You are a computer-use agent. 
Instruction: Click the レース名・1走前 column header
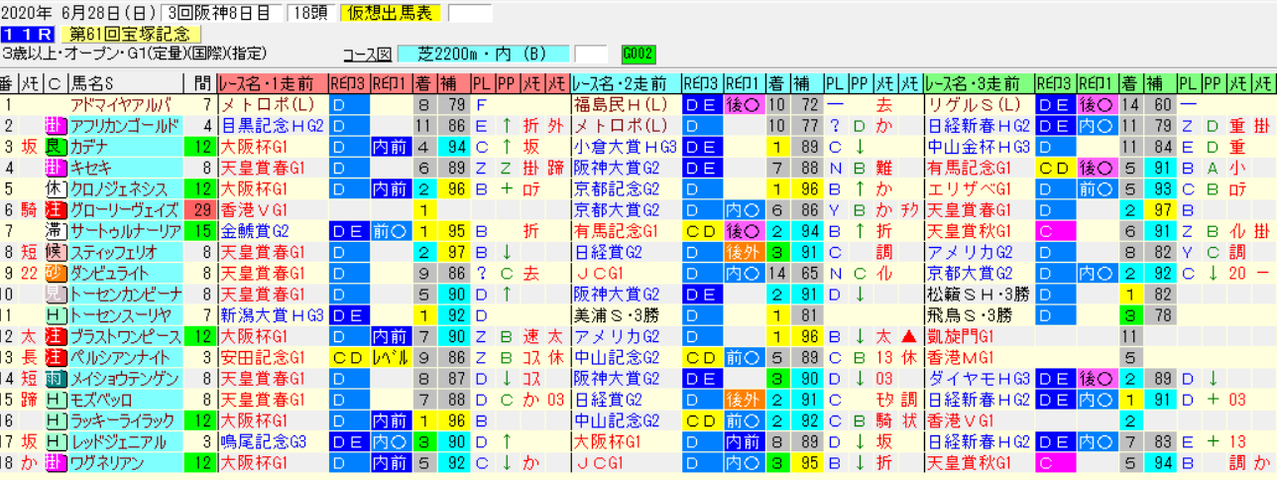coord(272,83)
